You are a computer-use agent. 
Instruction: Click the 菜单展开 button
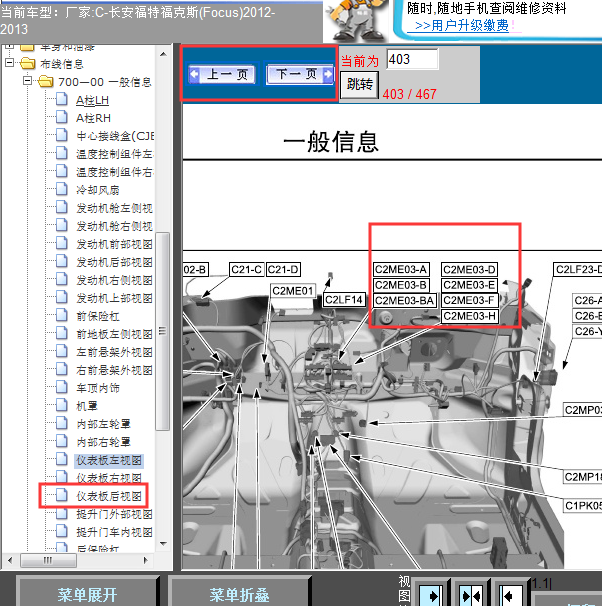click(87, 594)
